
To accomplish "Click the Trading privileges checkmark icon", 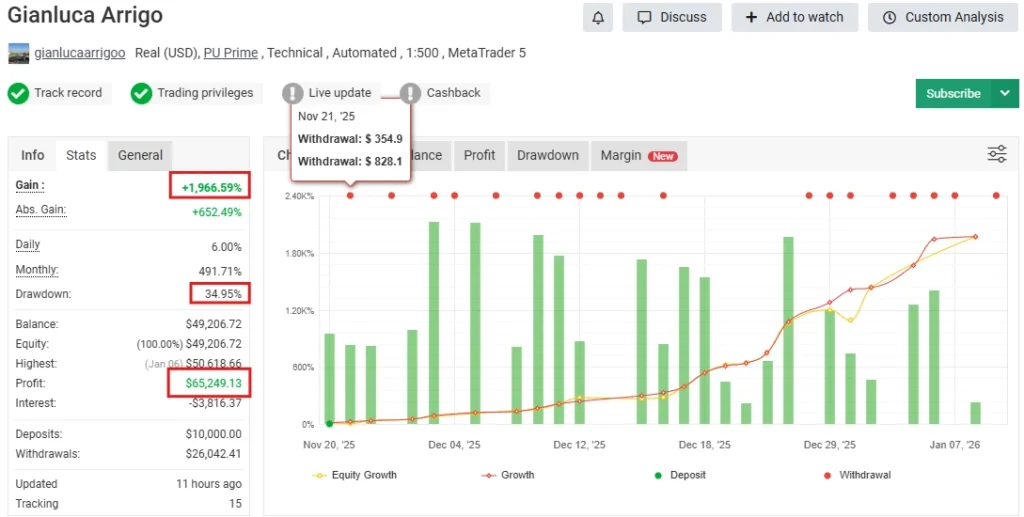I will pyautogui.click(x=141, y=93).
